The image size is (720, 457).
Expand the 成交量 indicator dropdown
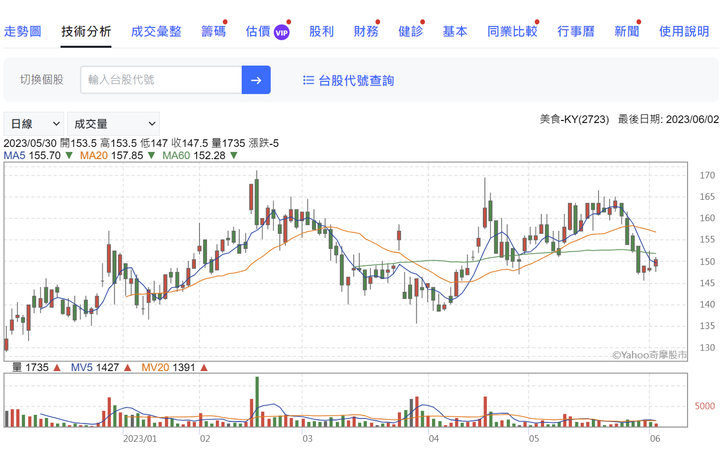(x=113, y=124)
